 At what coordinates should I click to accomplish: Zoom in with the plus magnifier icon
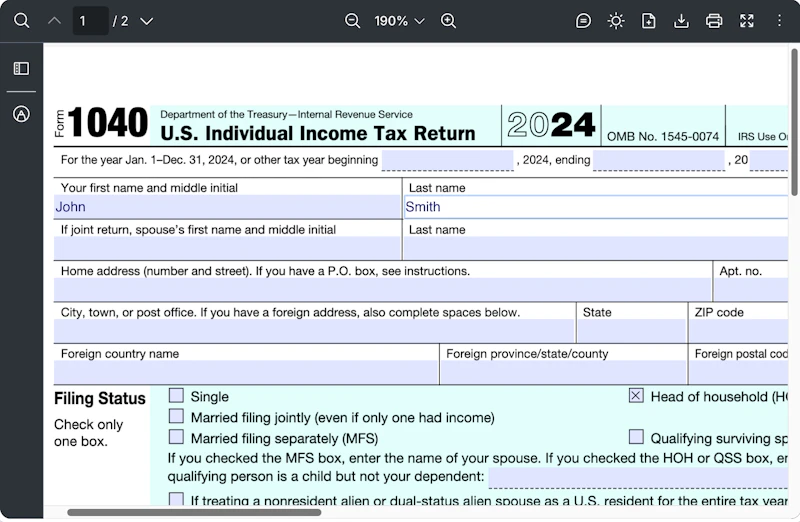pos(448,21)
